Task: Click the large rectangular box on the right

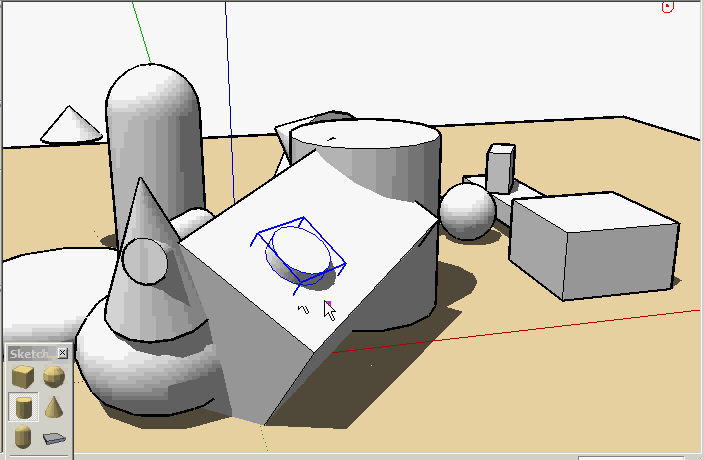Action: point(594,245)
